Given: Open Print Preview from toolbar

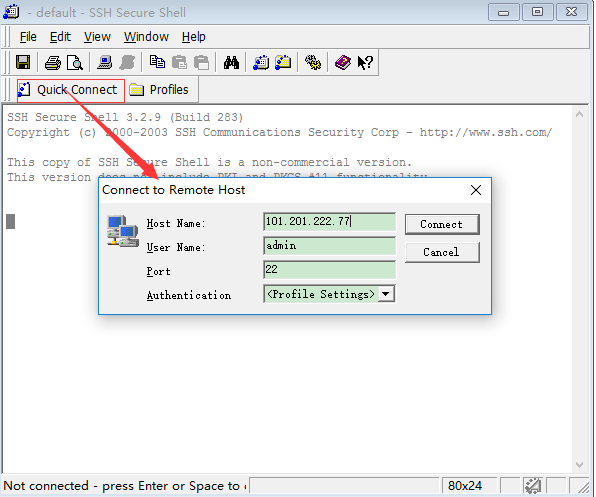Looking at the screenshot, I should pos(75,62).
